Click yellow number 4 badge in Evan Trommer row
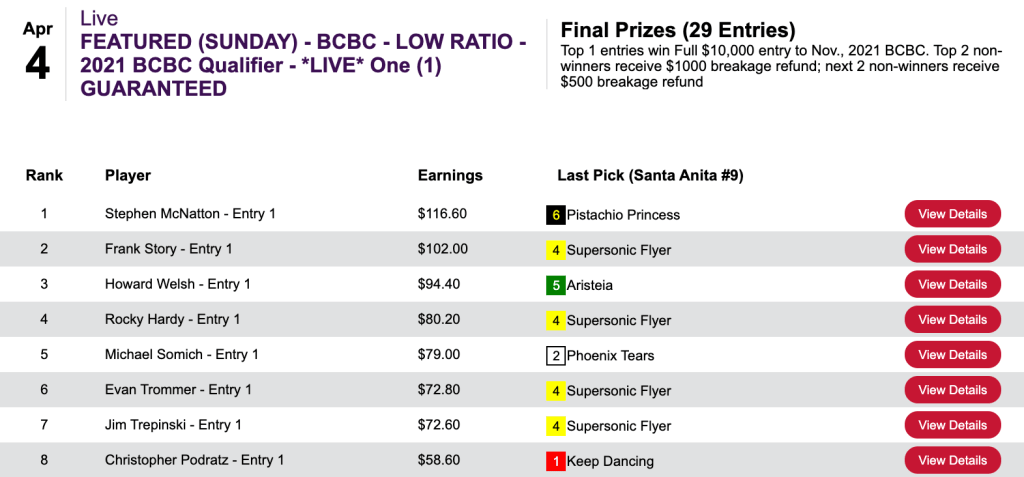The width and height of the screenshot is (1024, 477). pyautogui.click(x=555, y=391)
